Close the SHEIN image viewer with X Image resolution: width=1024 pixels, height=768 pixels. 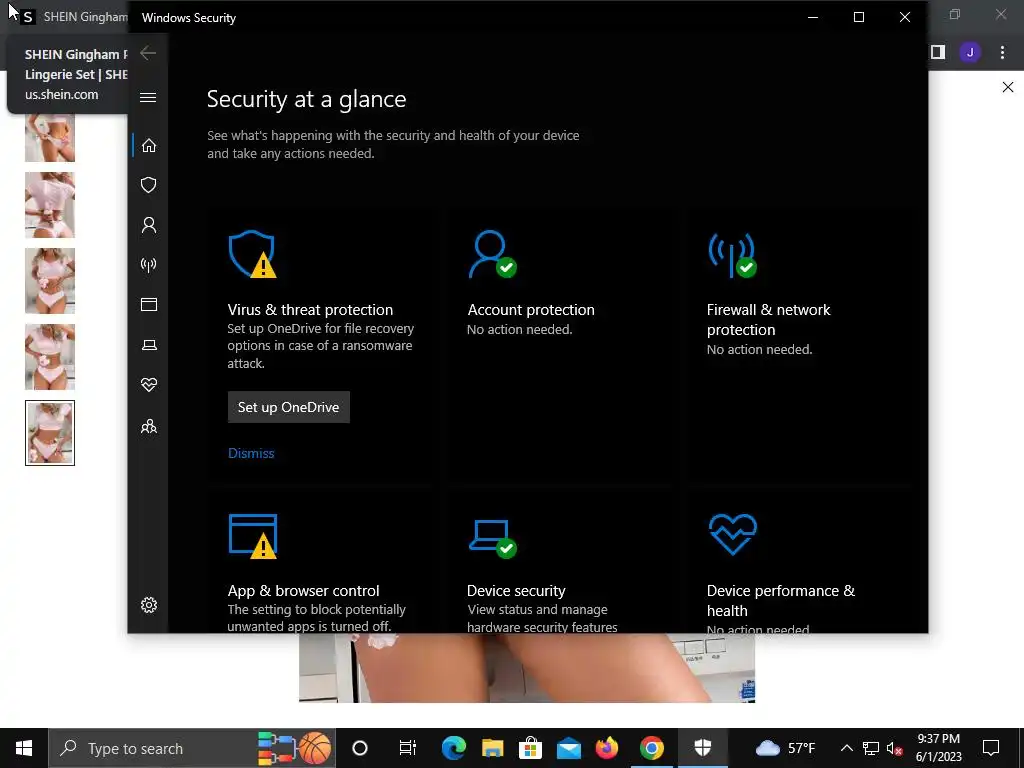(1008, 87)
